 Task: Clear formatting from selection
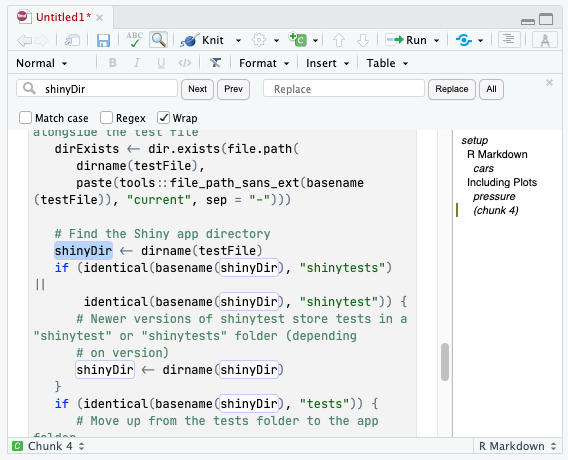tap(215, 63)
